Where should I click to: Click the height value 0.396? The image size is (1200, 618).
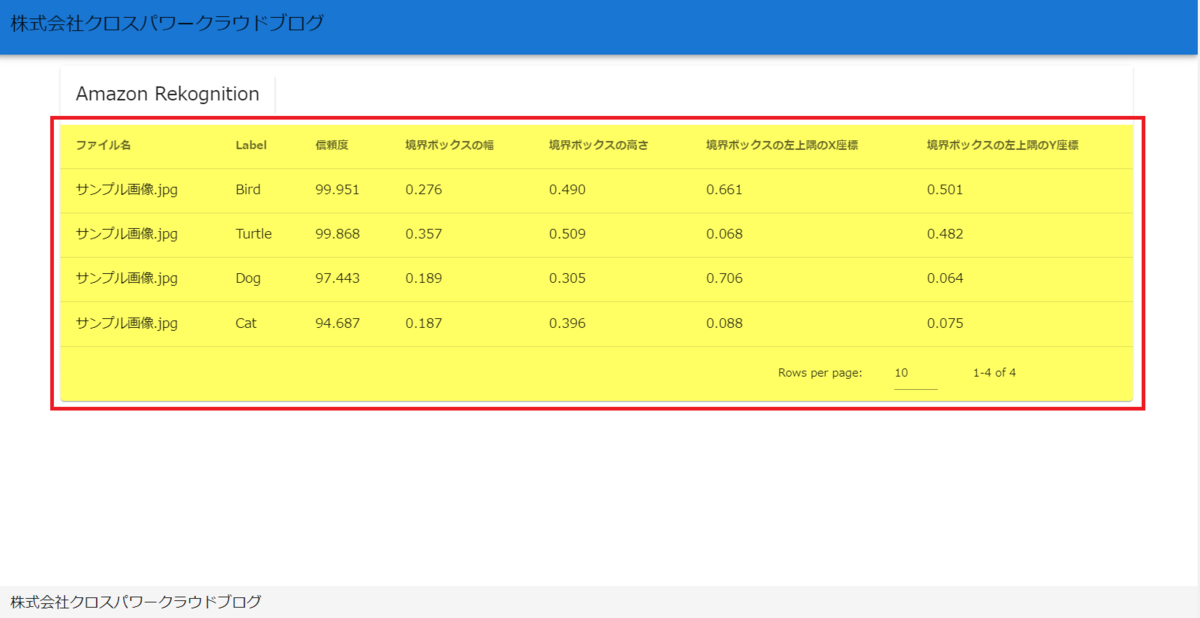click(567, 323)
